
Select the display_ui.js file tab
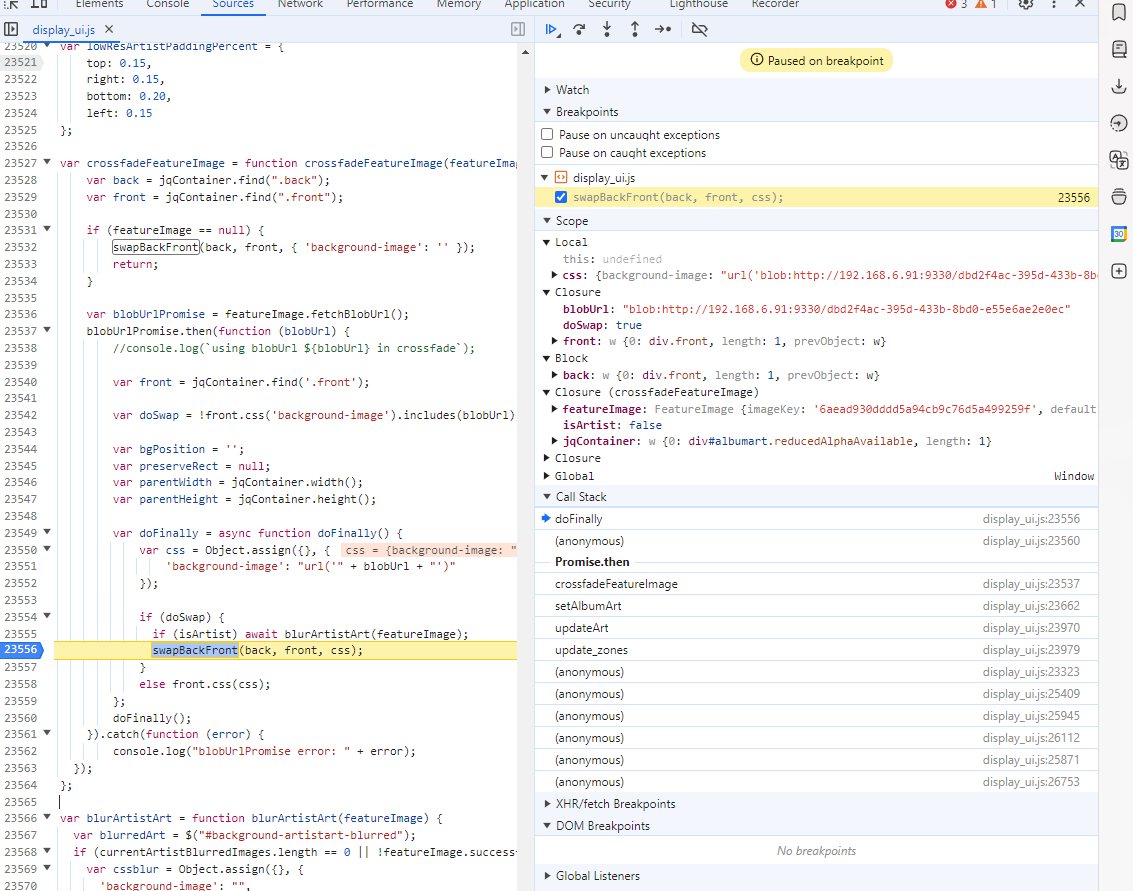64,30
